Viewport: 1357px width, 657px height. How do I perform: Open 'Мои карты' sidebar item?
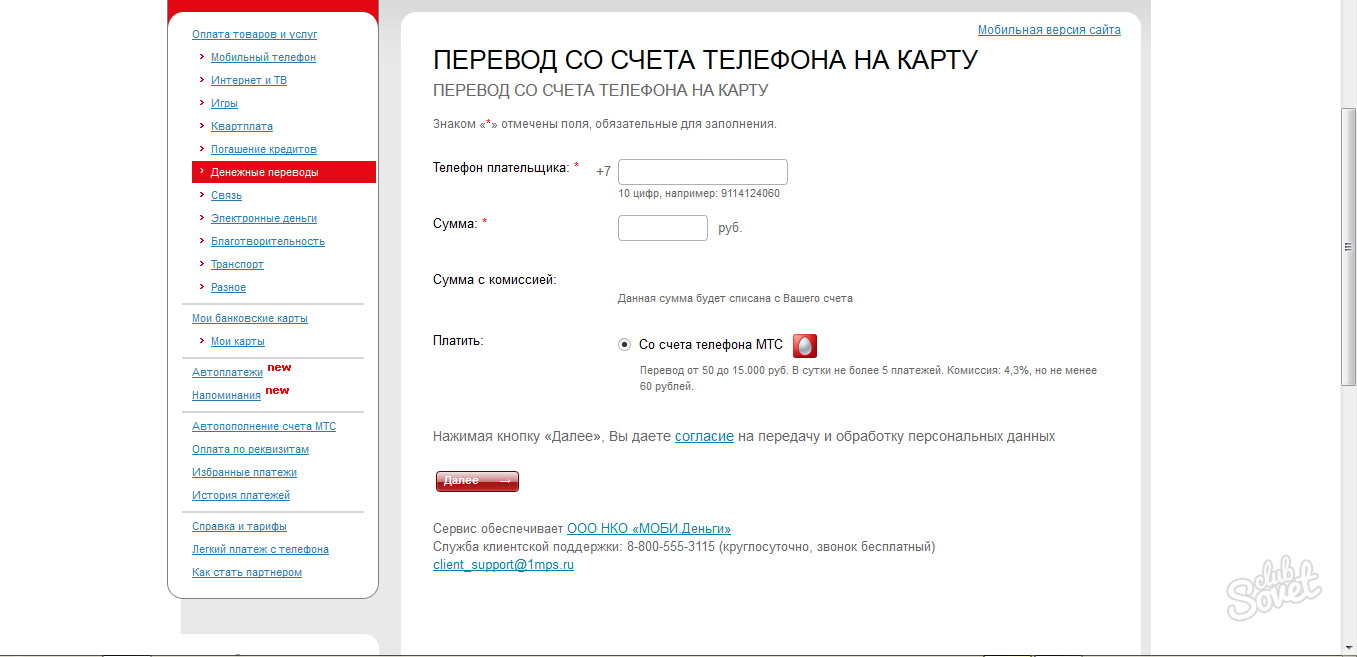(238, 341)
